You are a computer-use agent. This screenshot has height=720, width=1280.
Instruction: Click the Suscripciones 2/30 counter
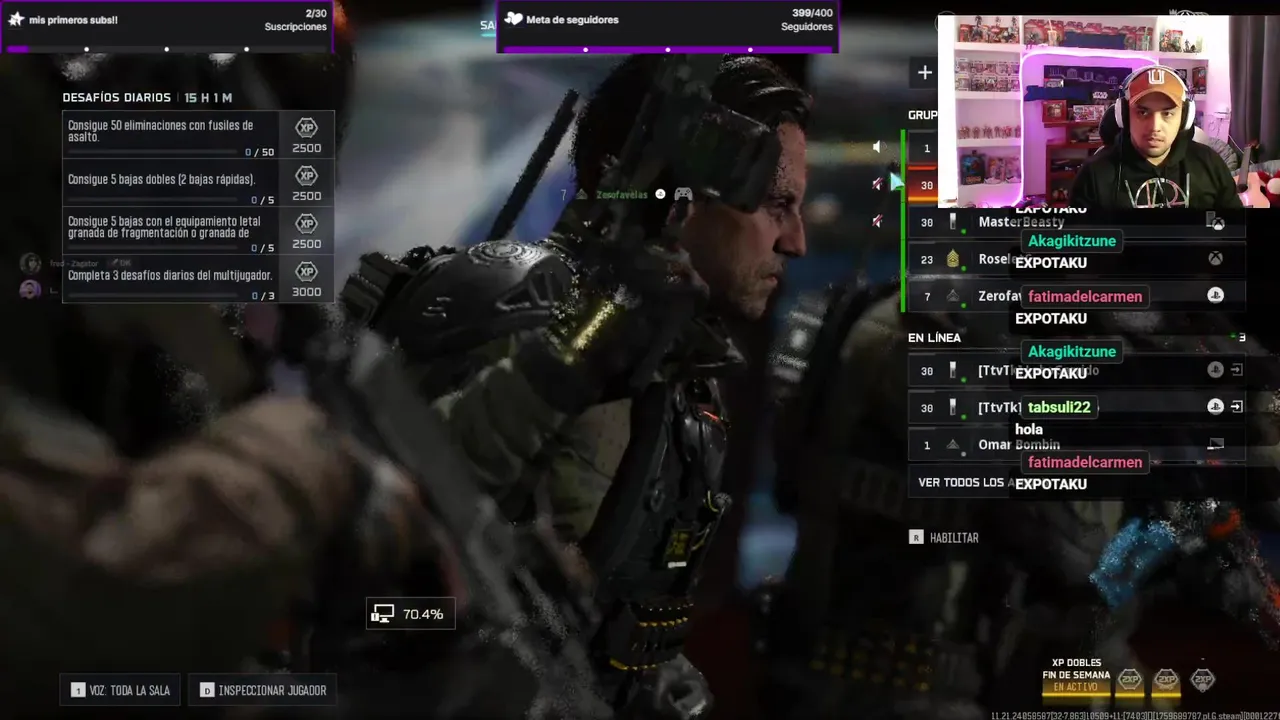[x=295, y=20]
